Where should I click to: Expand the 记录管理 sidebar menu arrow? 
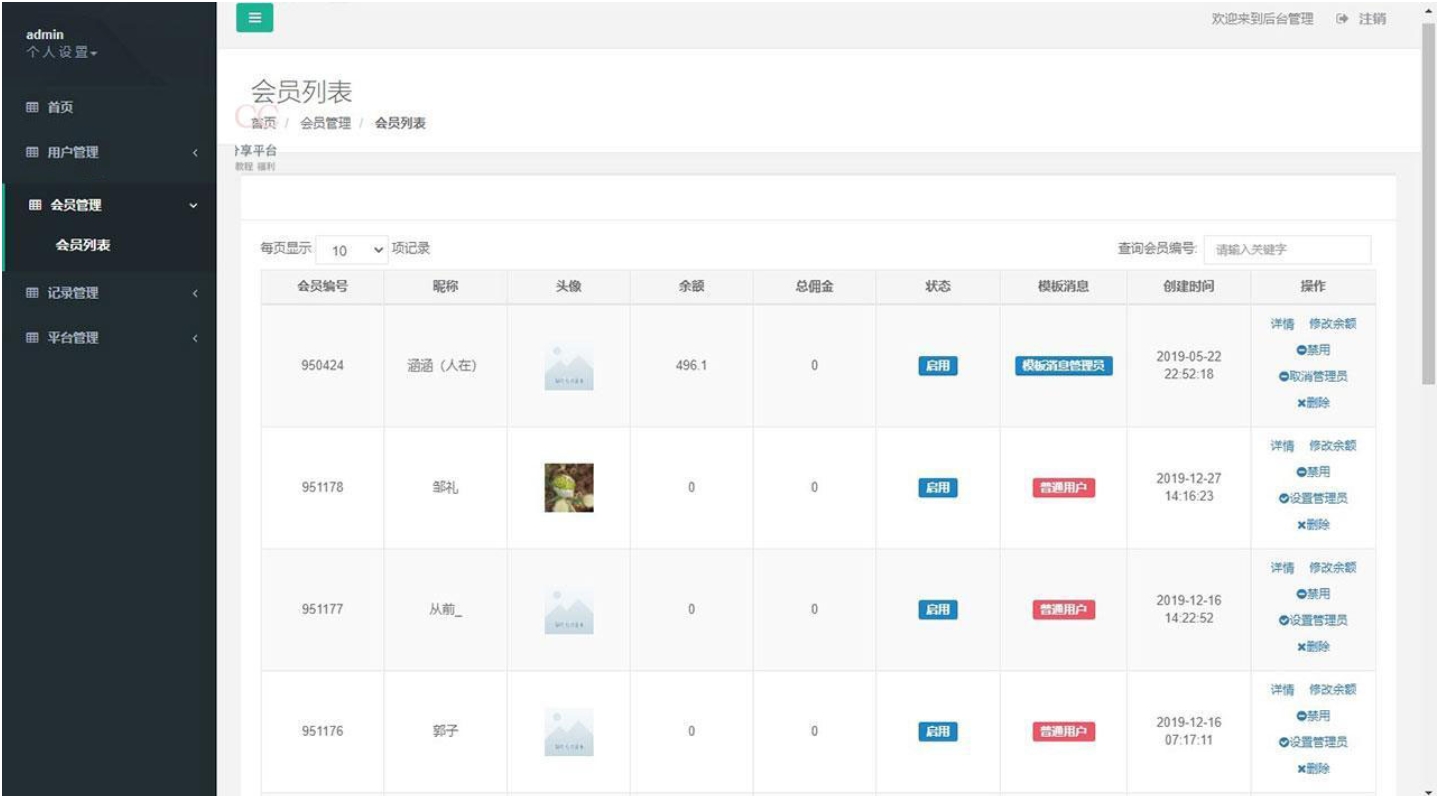[x=195, y=294]
